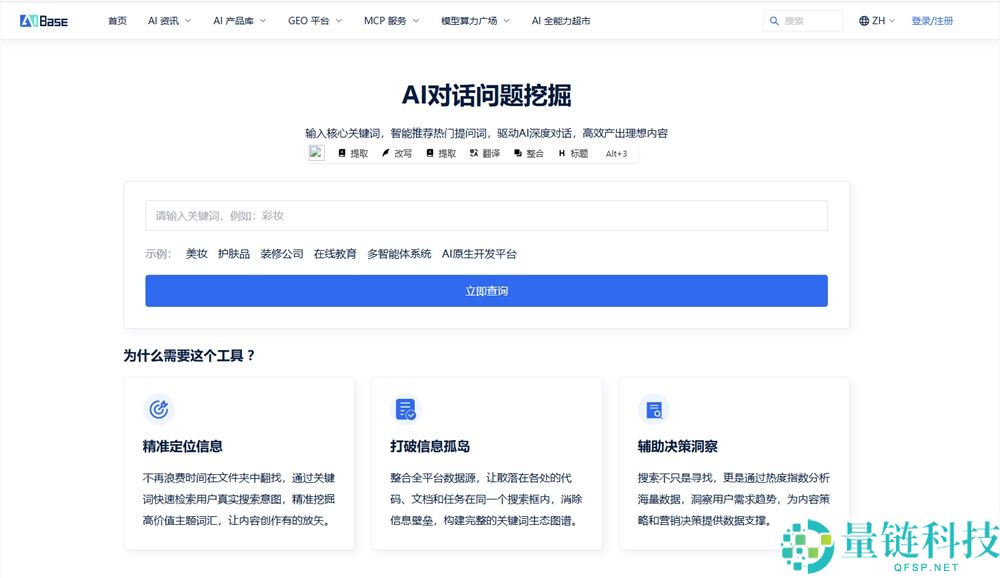Expand the AI 资讯 dropdown menu
Screen dimensions: 1000x578
(x=170, y=21)
